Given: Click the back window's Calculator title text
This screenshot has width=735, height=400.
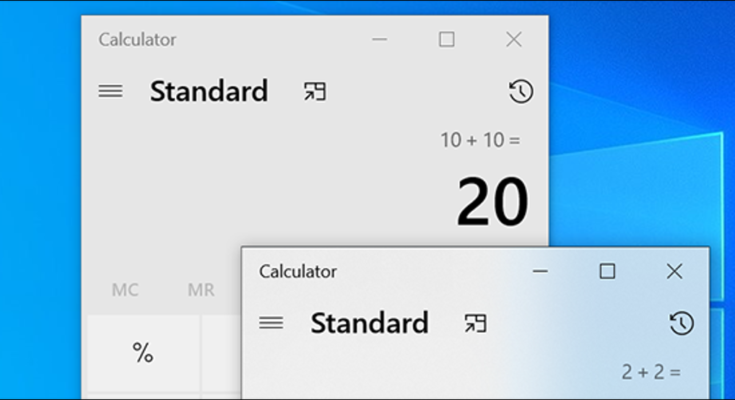Looking at the screenshot, I should [137, 40].
